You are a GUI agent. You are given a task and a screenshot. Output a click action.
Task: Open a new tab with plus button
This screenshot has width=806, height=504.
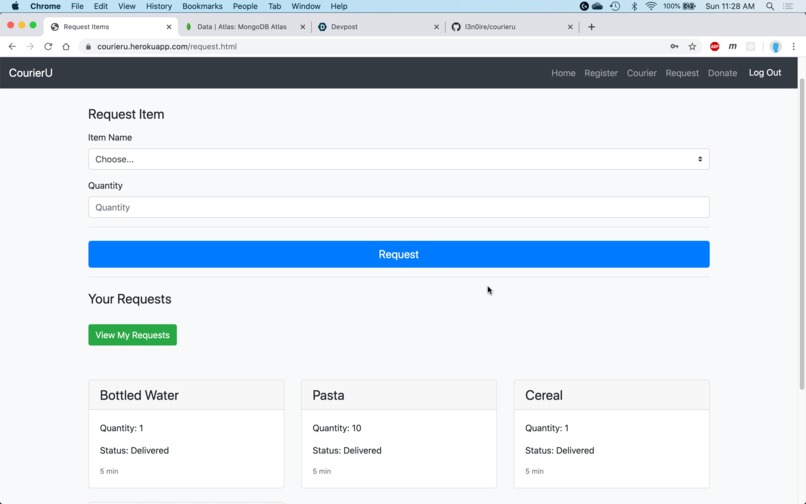tap(591, 27)
